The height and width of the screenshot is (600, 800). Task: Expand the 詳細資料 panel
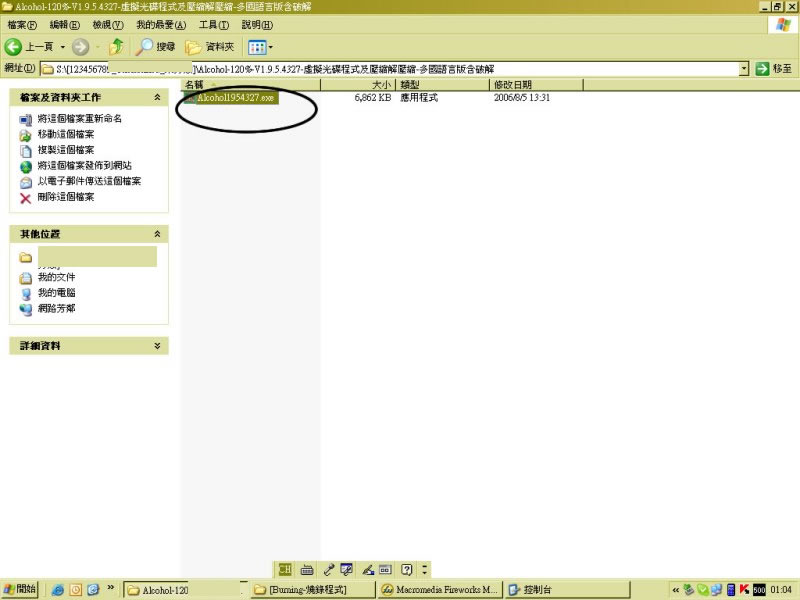(x=157, y=346)
